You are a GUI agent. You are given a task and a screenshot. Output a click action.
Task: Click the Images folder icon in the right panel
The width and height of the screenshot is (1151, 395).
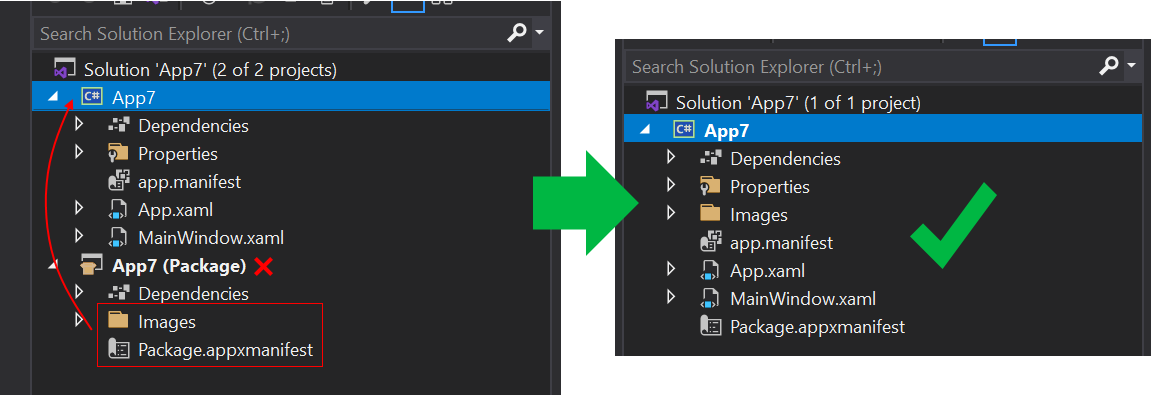point(710,214)
